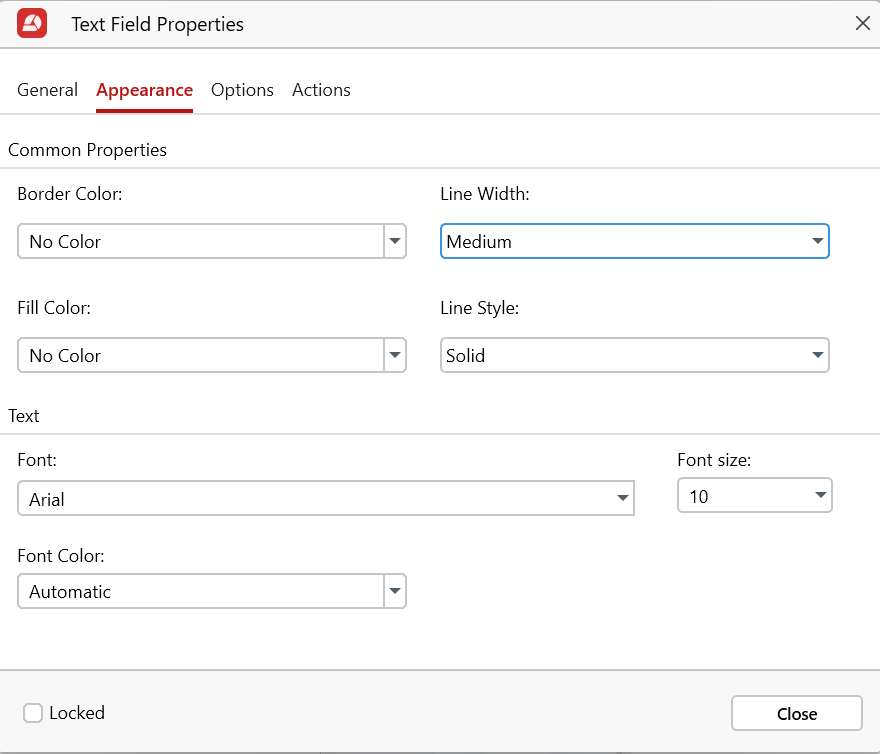This screenshot has height=754, width=880.
Task: Expand the Fill Color dropdown arrow
Action: click(x=395, y=356)
